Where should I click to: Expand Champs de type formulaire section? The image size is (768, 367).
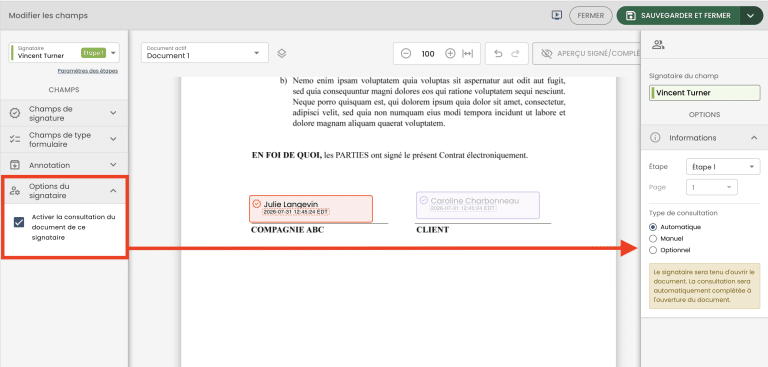click(x=64, y=139)
